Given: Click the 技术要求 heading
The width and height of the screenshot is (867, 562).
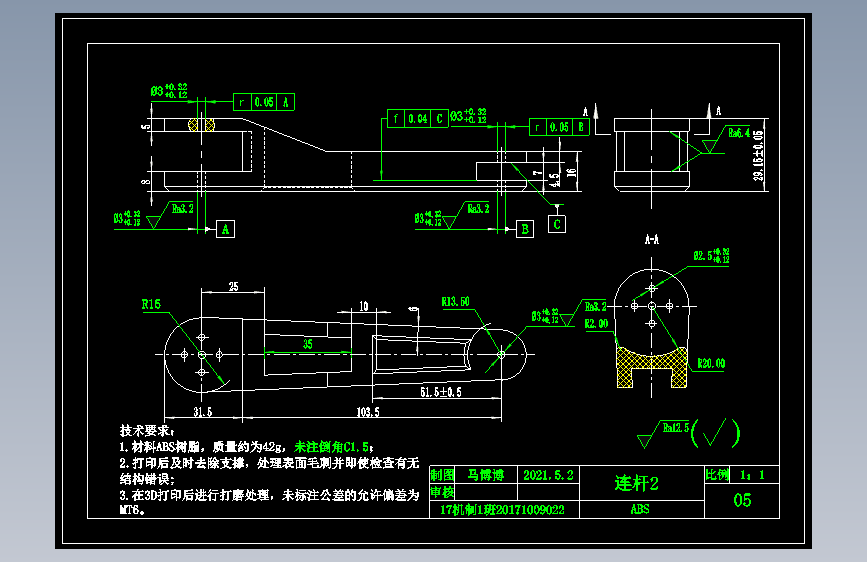Looking at the screenshot, I should (x=147, y=430).
